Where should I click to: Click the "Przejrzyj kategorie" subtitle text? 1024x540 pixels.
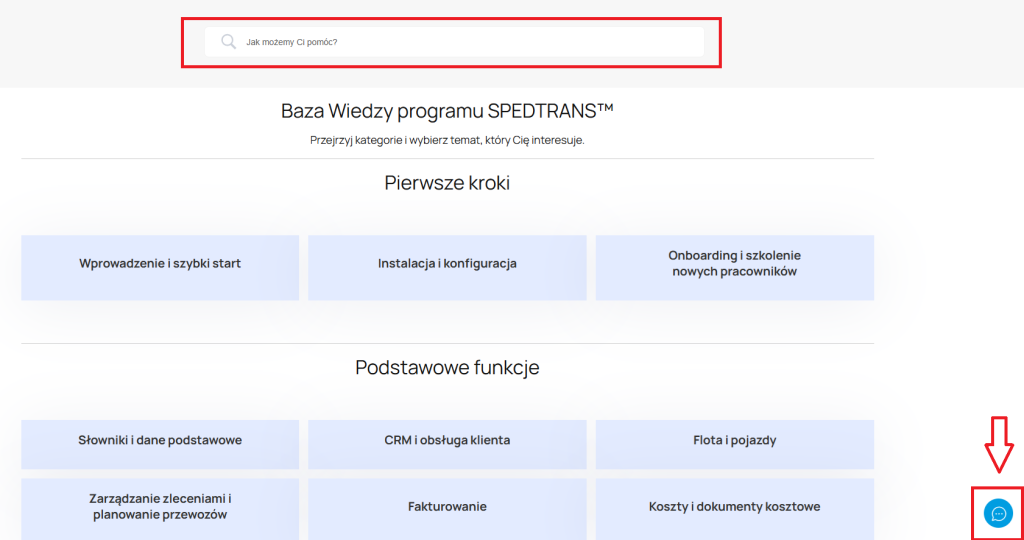[447, 140]
